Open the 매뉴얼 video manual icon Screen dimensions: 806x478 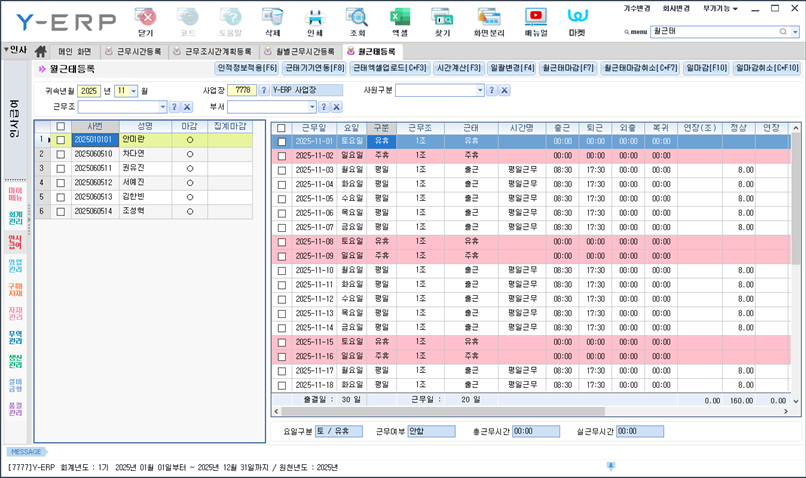click(x=536, y=20)
